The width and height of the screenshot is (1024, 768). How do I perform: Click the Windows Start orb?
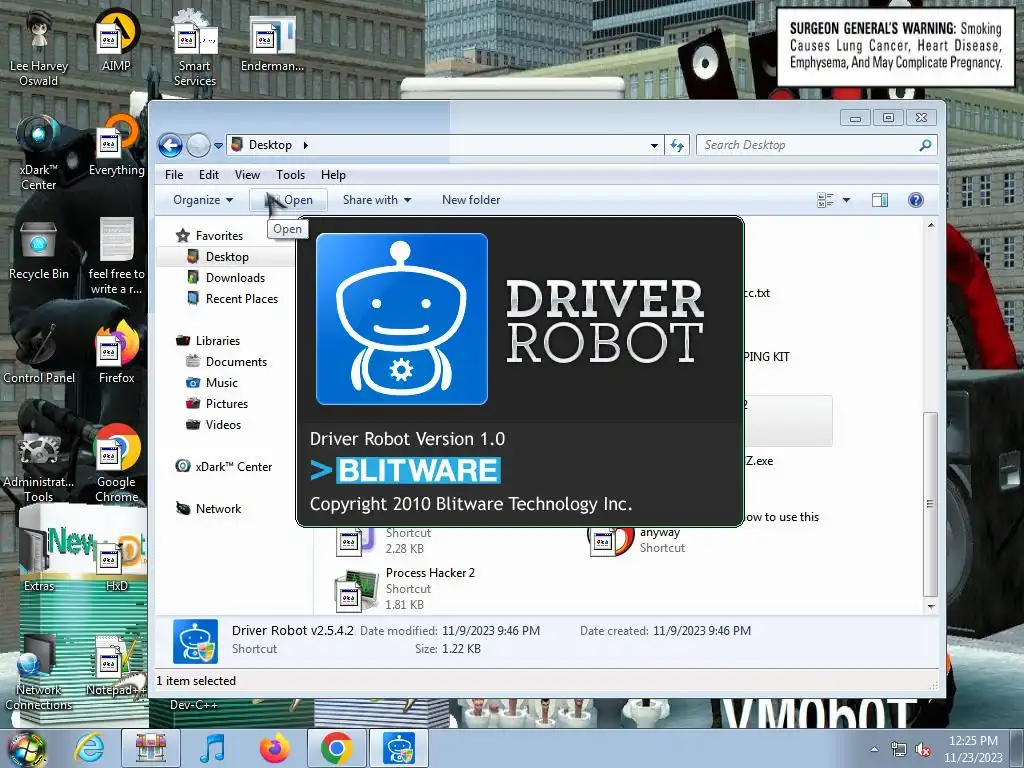tap(26, 748)
